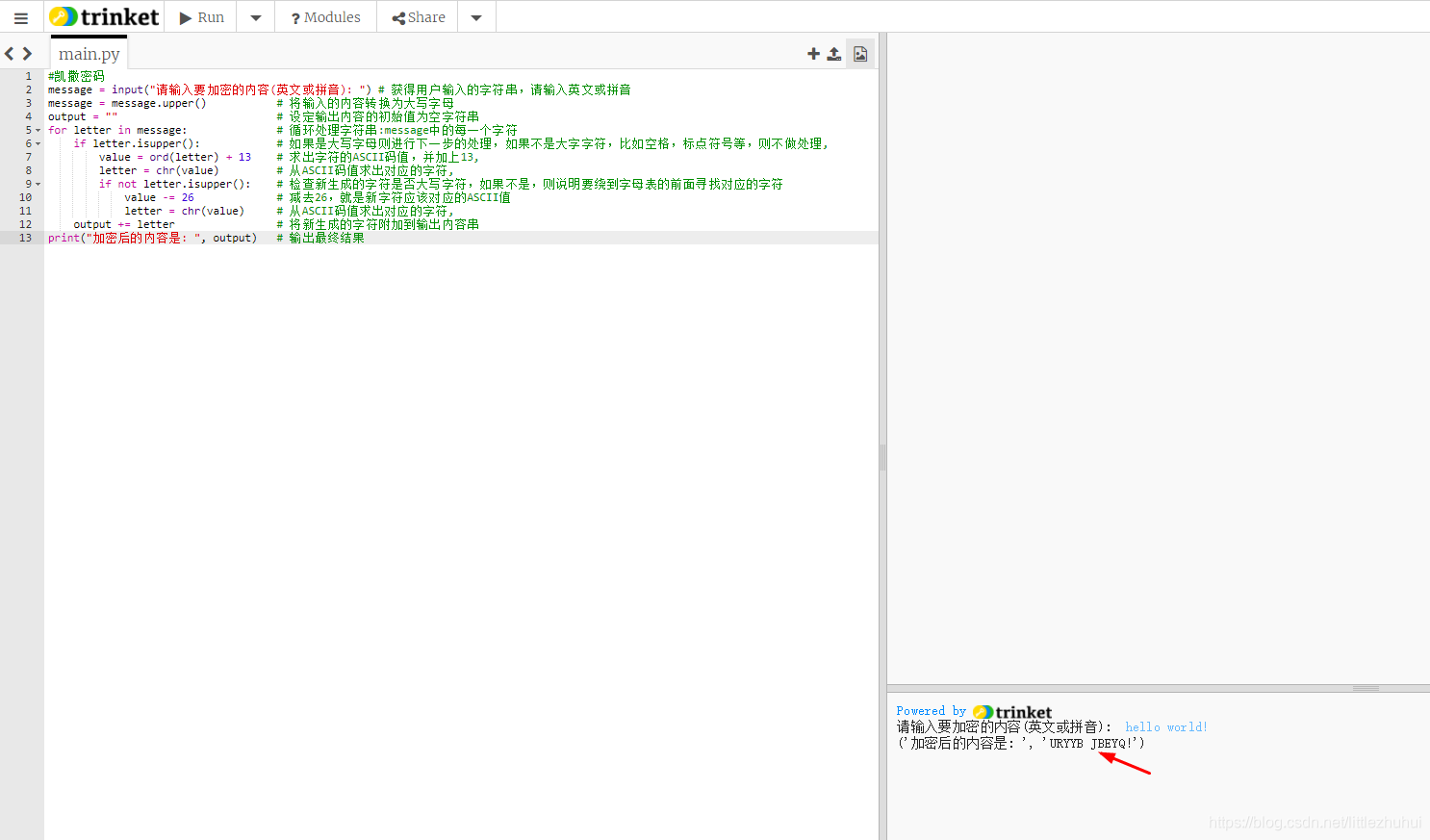This screenshot has width=1430, height=840.
Task: Click the trinket logo
Action: coord(104,16)
